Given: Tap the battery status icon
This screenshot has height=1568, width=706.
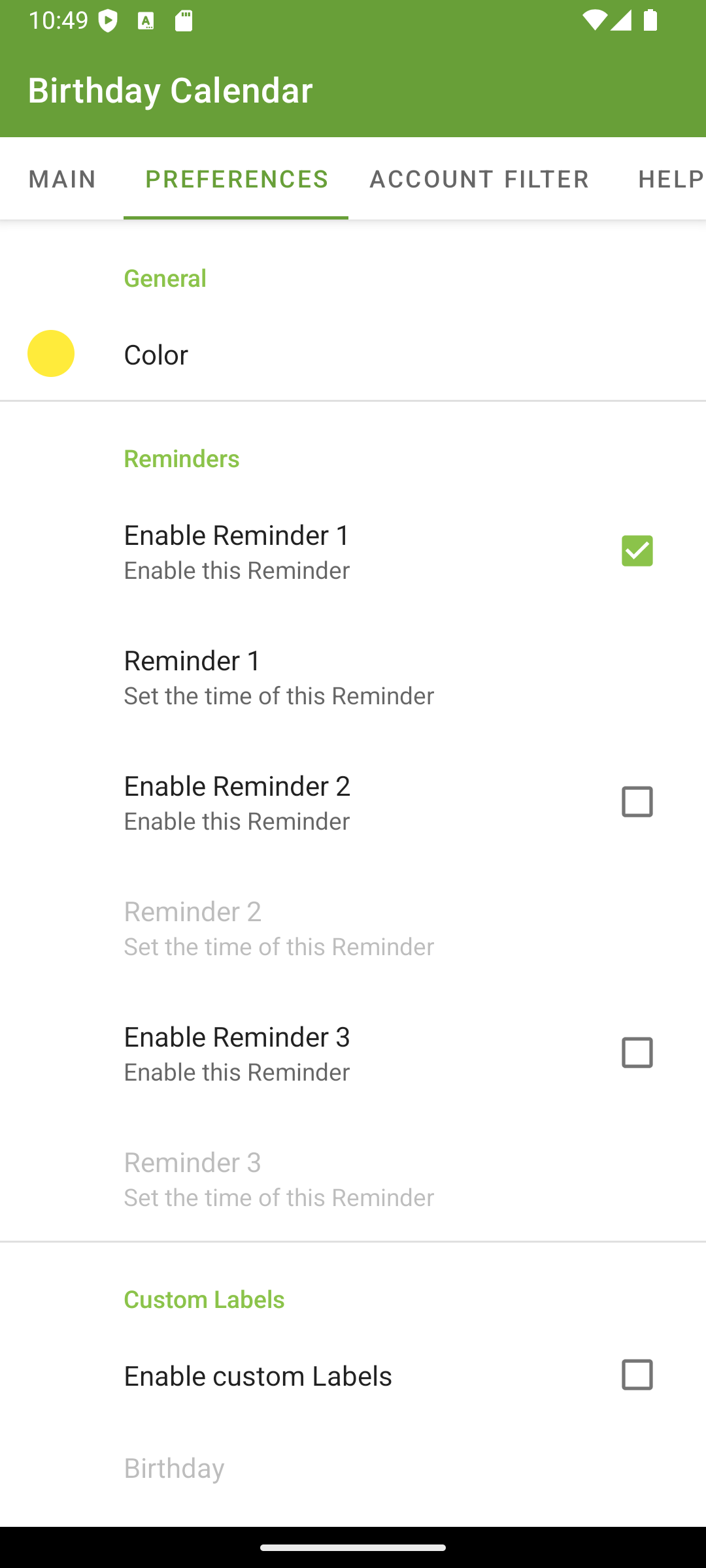Looking at the screenshot, I should coord(650,21).
